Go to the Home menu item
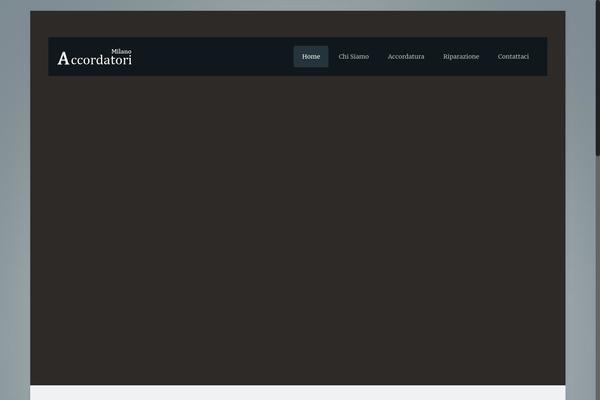 point(311,57)
